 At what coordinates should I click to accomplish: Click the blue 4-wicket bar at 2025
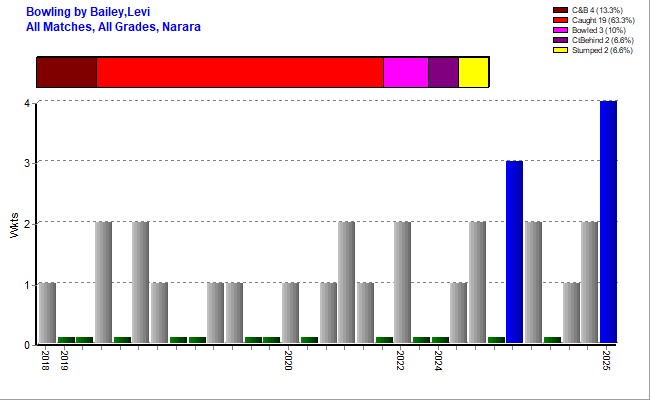point(609,222)
